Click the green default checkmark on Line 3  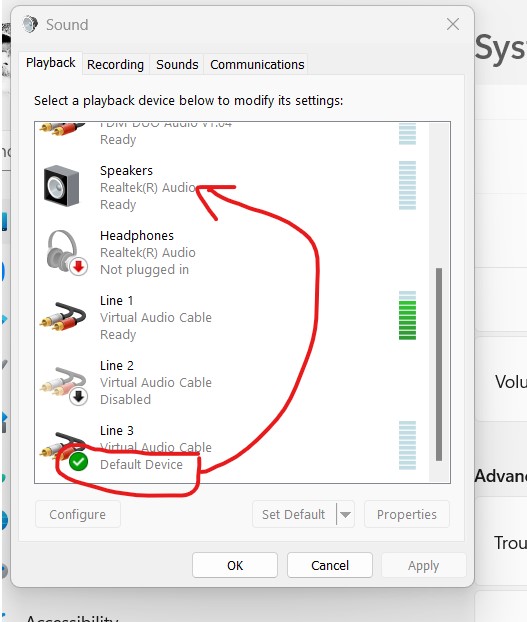[x=79, y=462]
